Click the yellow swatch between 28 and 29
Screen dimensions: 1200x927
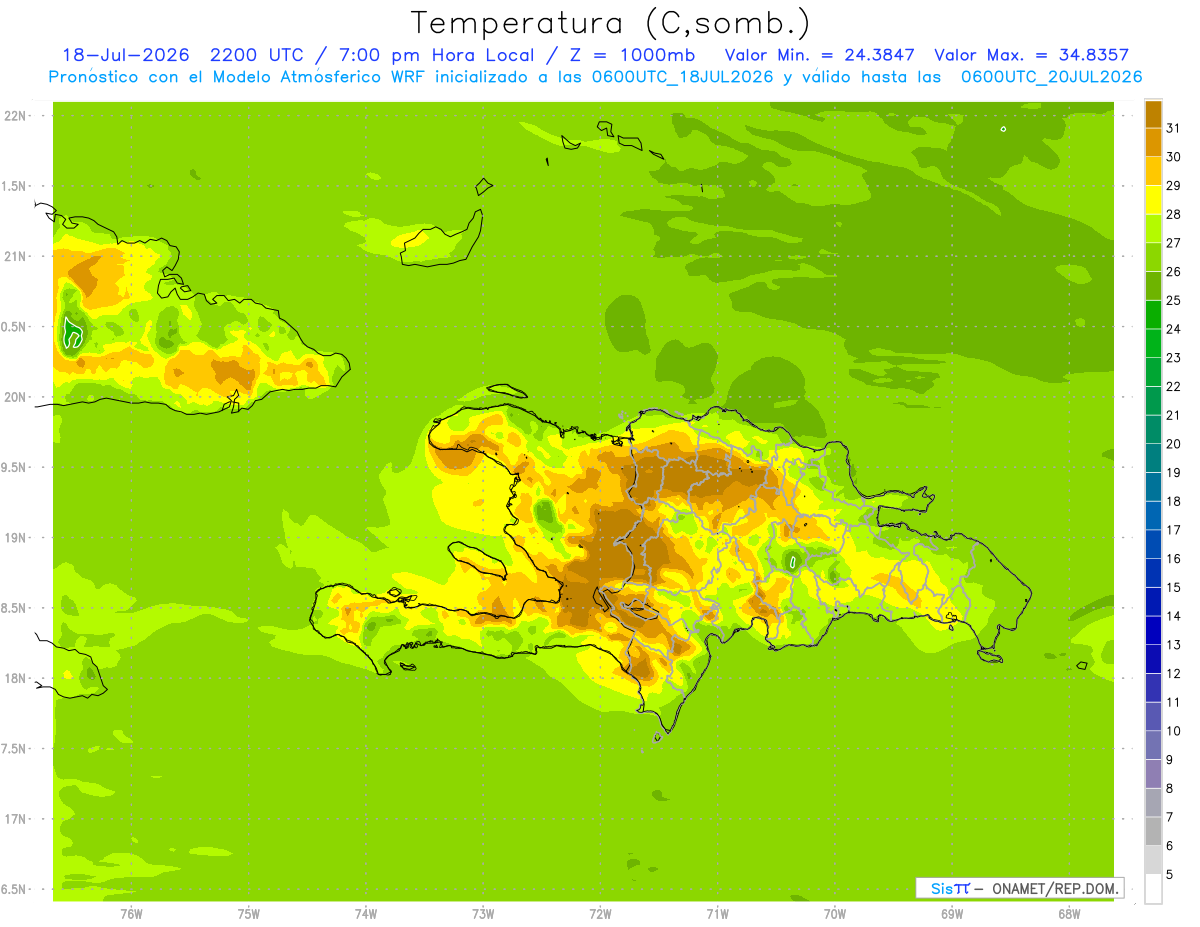pos(1153,199)
